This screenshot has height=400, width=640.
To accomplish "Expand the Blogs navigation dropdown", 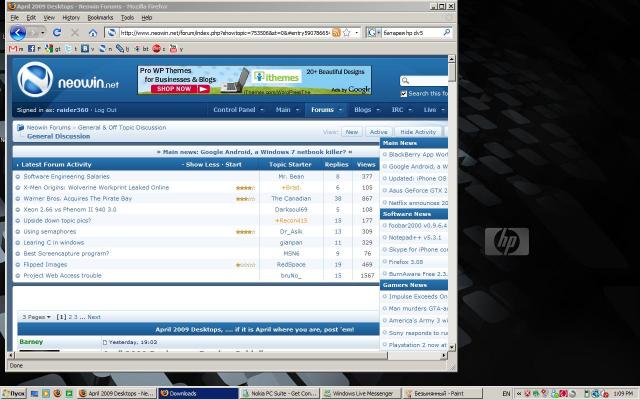I will 378,110.
